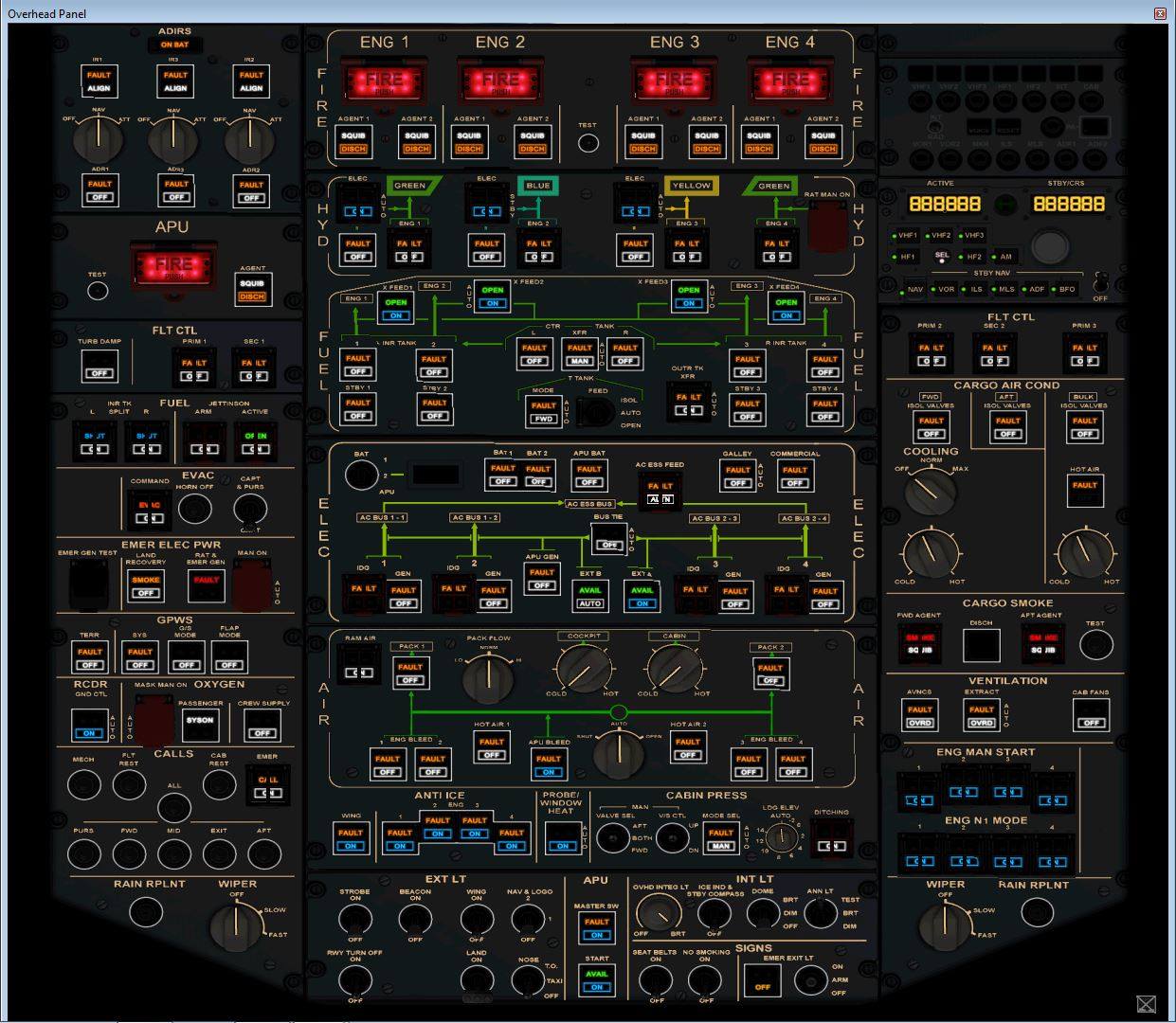Click the fire TEST button between engines
This screenshot has height=1023, width=1176.
coord(588,143)
